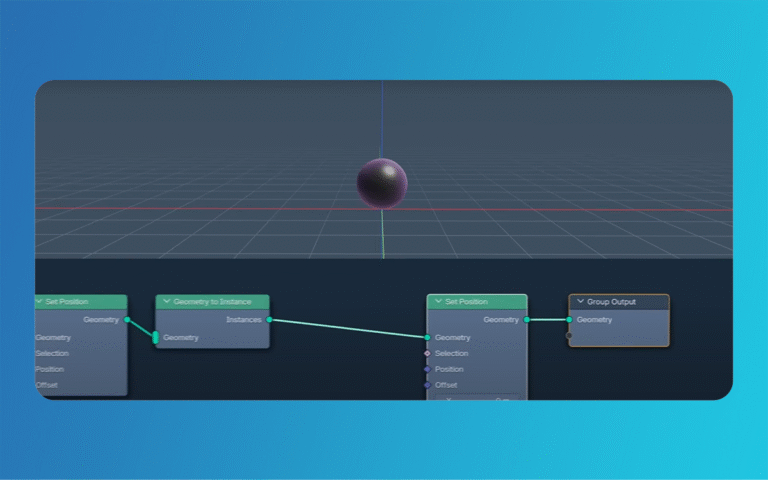Viewport: 768px width, 480px height.
Task: Collapse the Geometry to Instance node
Action: coord(167,301)
